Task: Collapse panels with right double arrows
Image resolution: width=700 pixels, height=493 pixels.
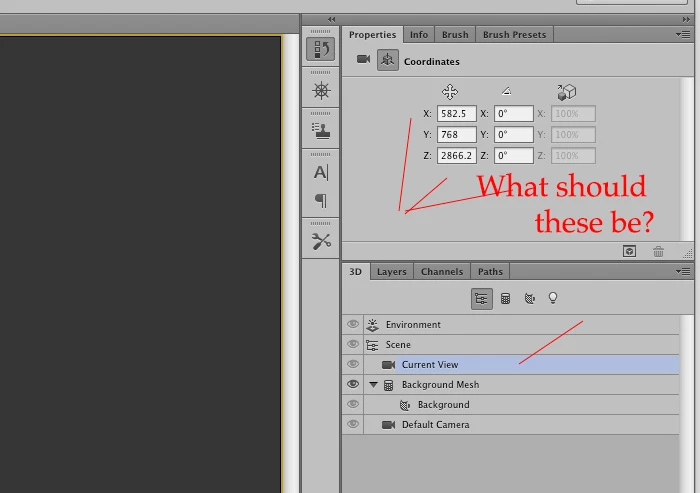Action: pyautogui.click(x=686, y=19)
